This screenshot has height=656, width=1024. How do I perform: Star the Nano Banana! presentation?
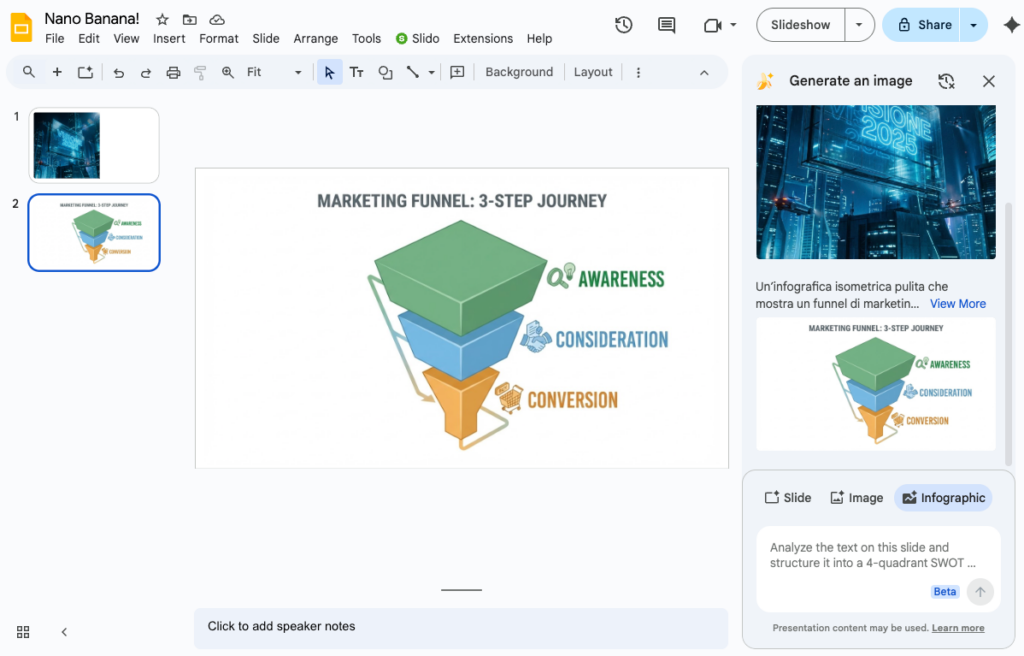coord(162,20)
